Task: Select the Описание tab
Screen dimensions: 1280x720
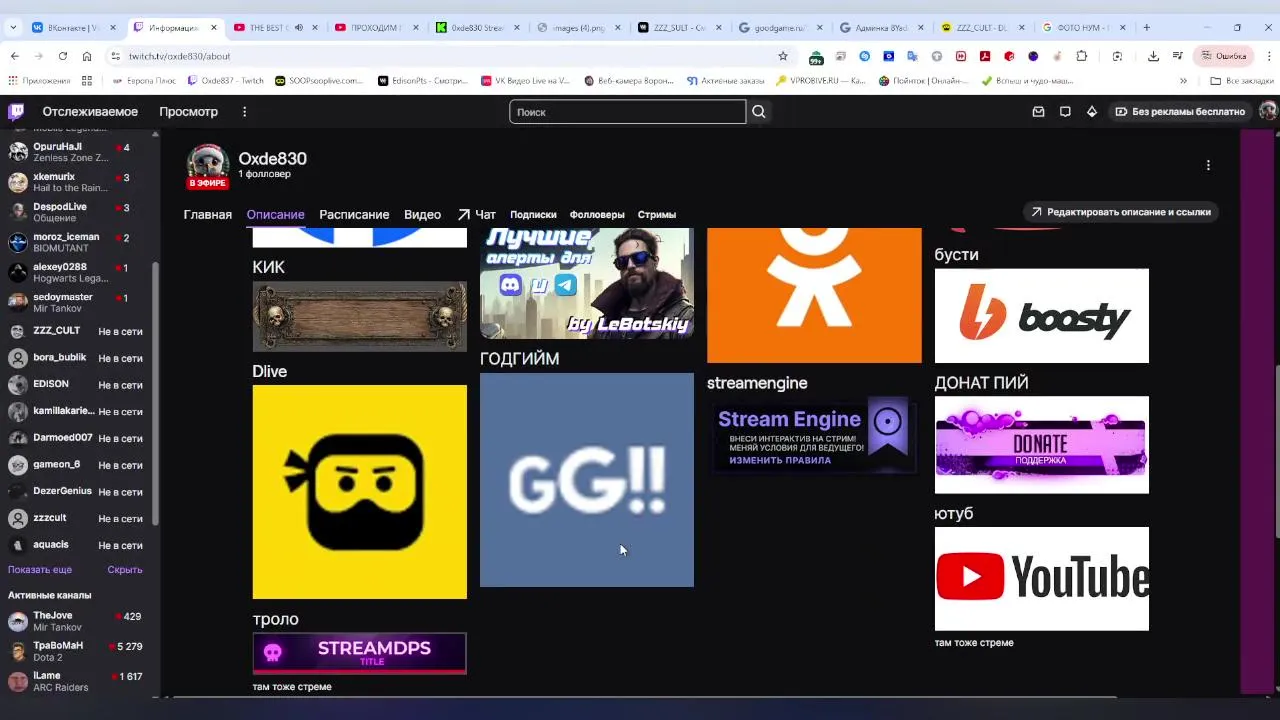Action: pos(275,215)
